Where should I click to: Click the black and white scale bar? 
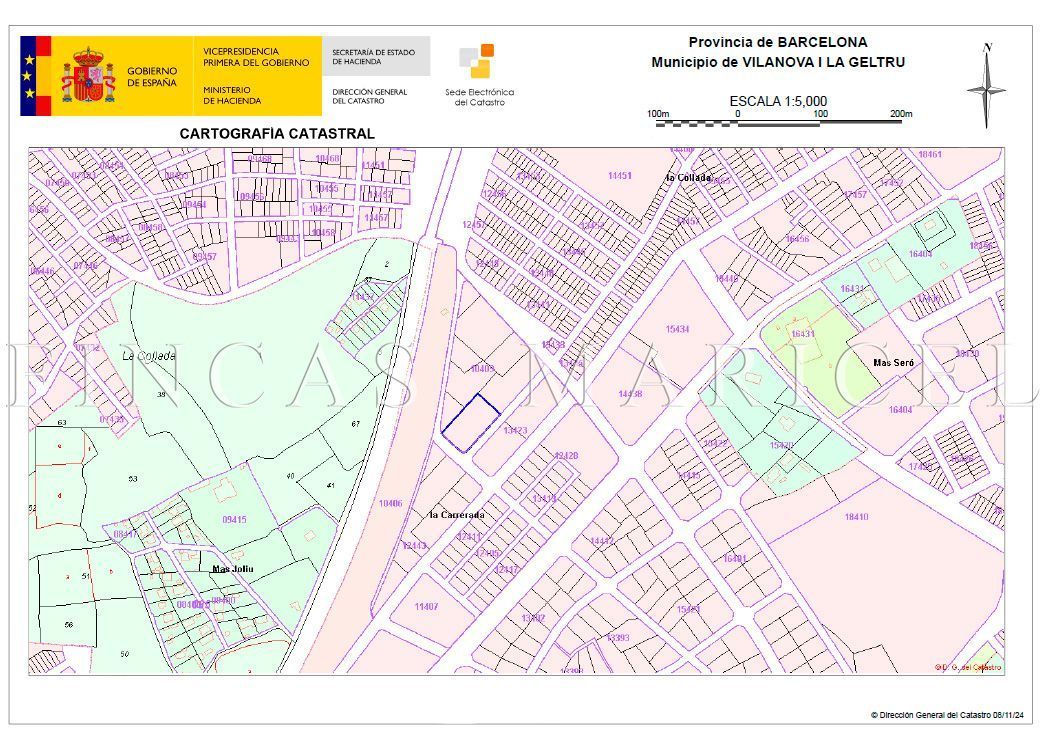pos(780,123)
